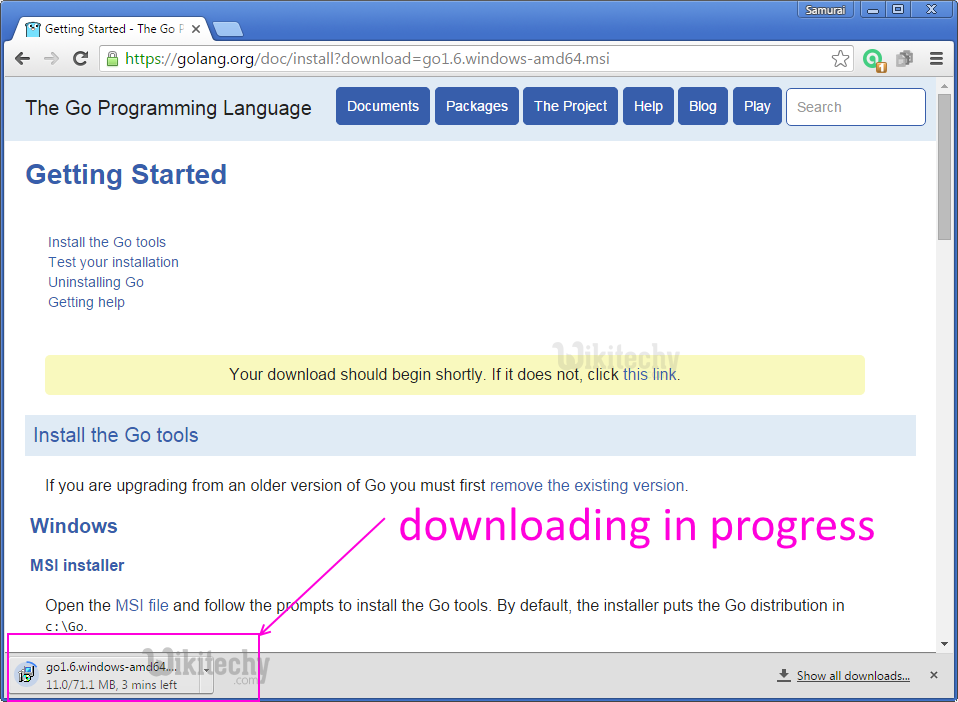This screenshot has width=958, height=702.
Task: Open 'remove the existing version' link
Action: point(587,486)
